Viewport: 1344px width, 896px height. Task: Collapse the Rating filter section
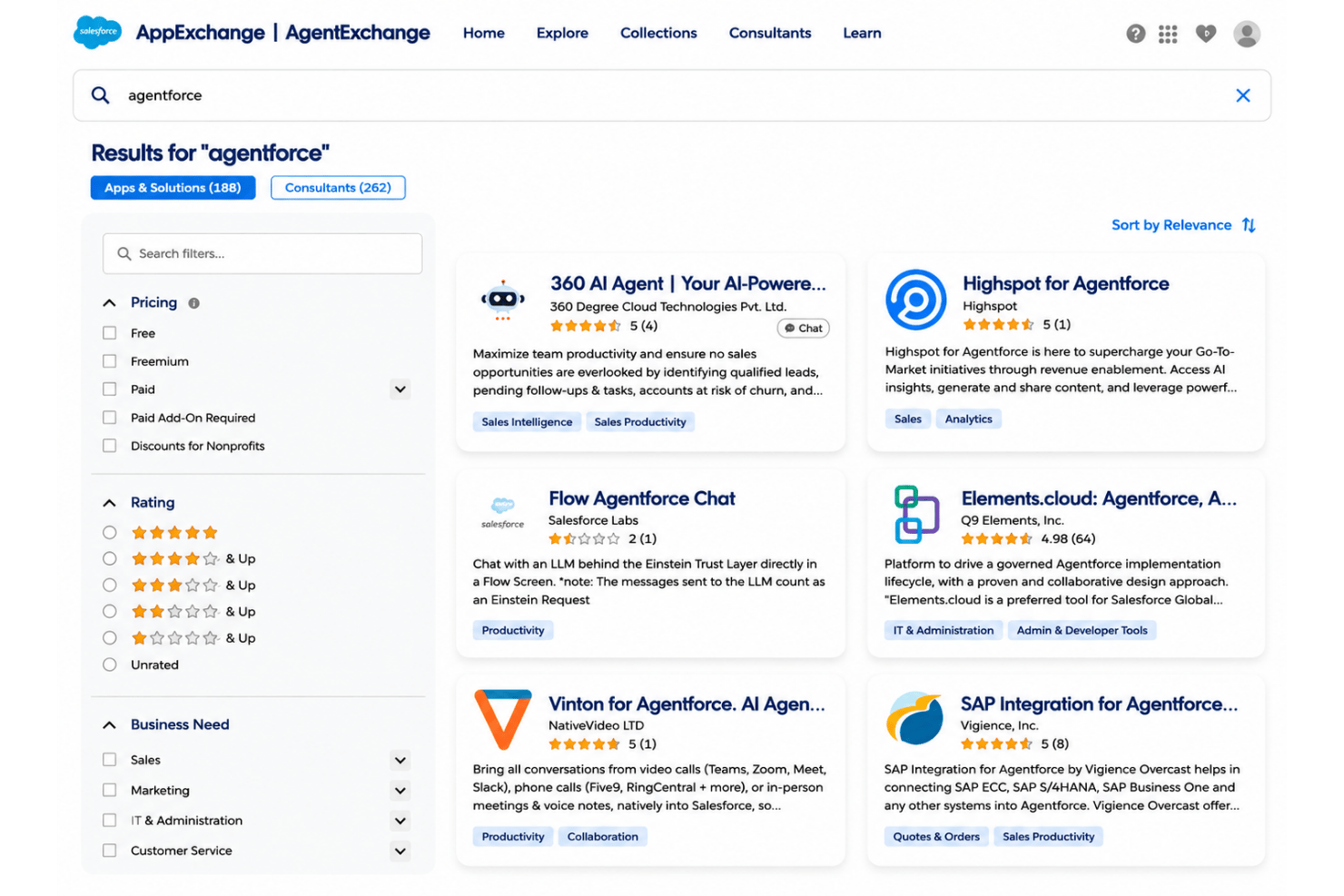(110, 503)
